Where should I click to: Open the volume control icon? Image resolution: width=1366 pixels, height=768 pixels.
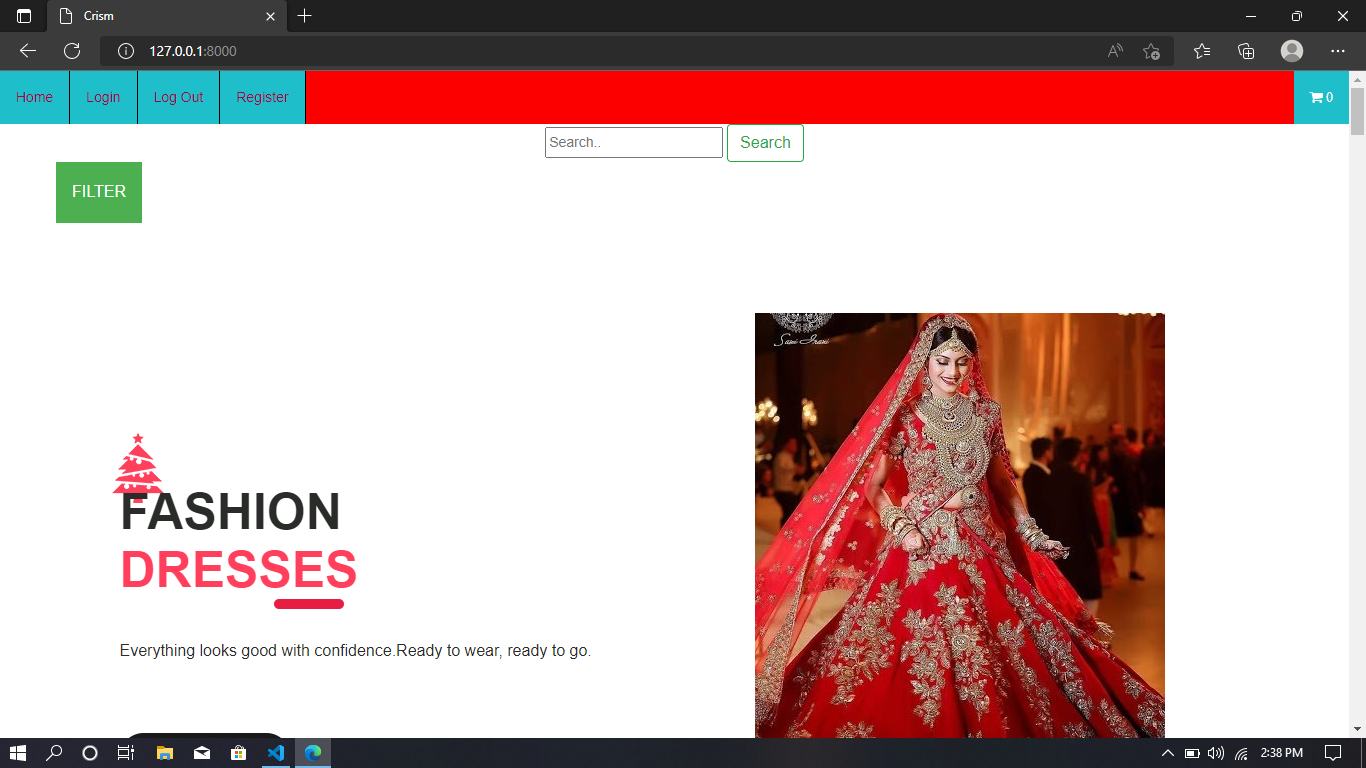coord(1216,753)
